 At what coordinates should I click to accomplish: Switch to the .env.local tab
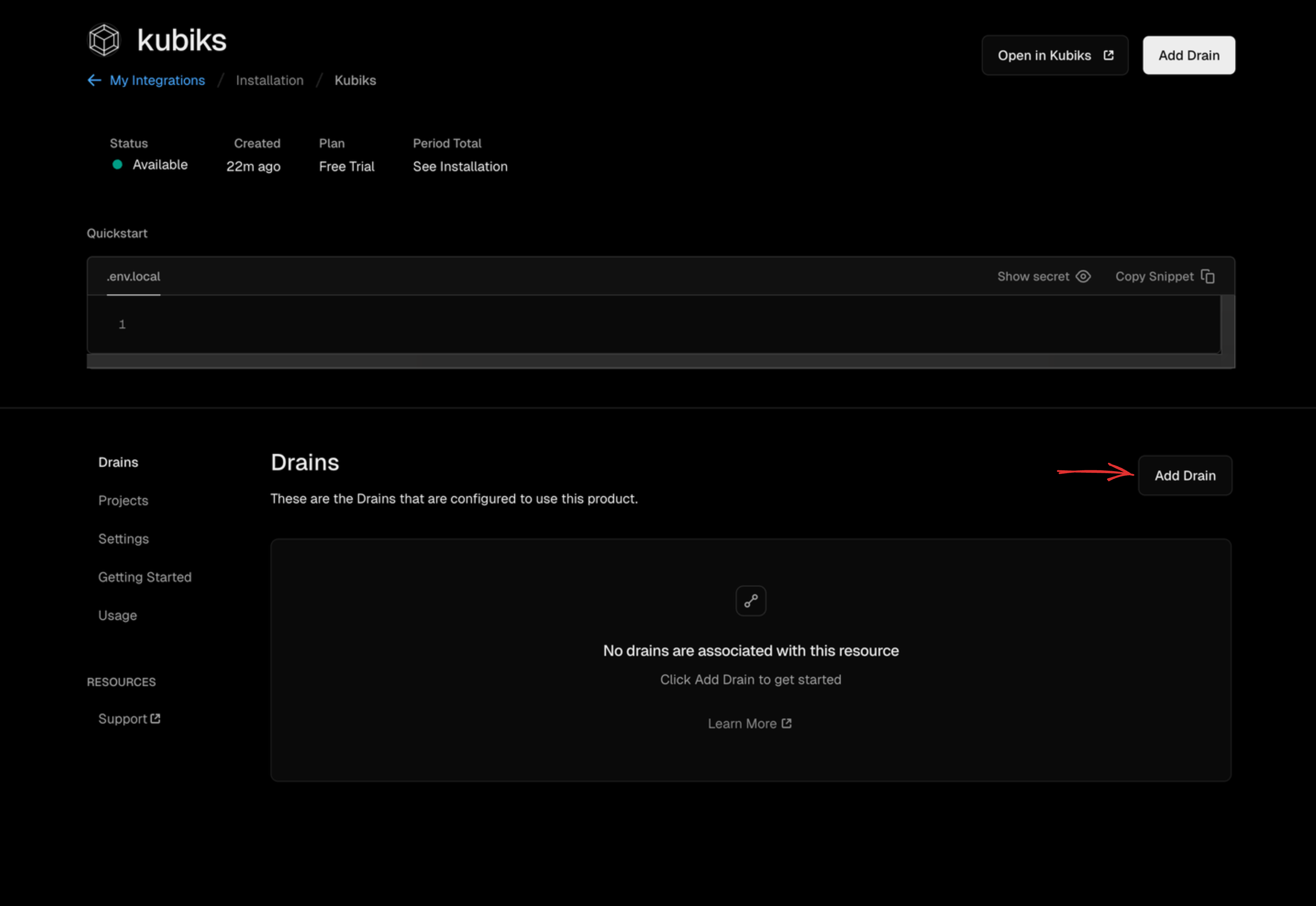point(134,276)
